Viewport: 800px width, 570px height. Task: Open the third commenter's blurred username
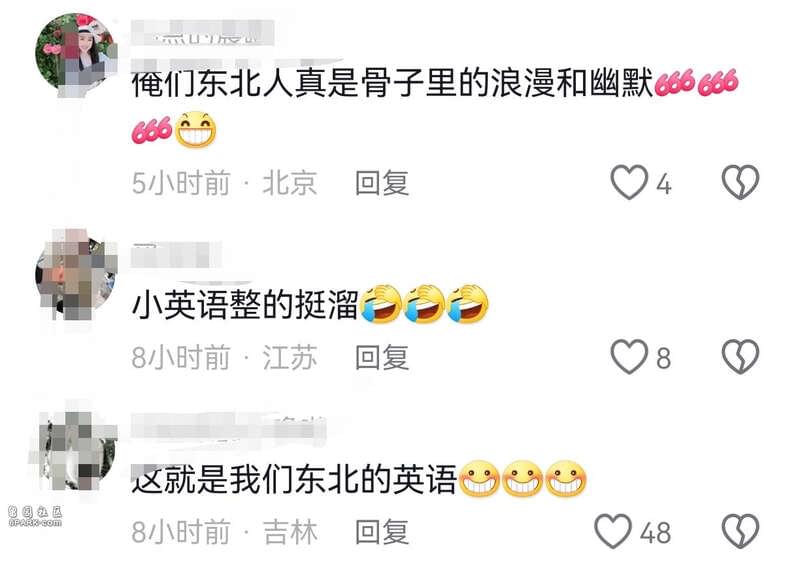tap(228, 426)
